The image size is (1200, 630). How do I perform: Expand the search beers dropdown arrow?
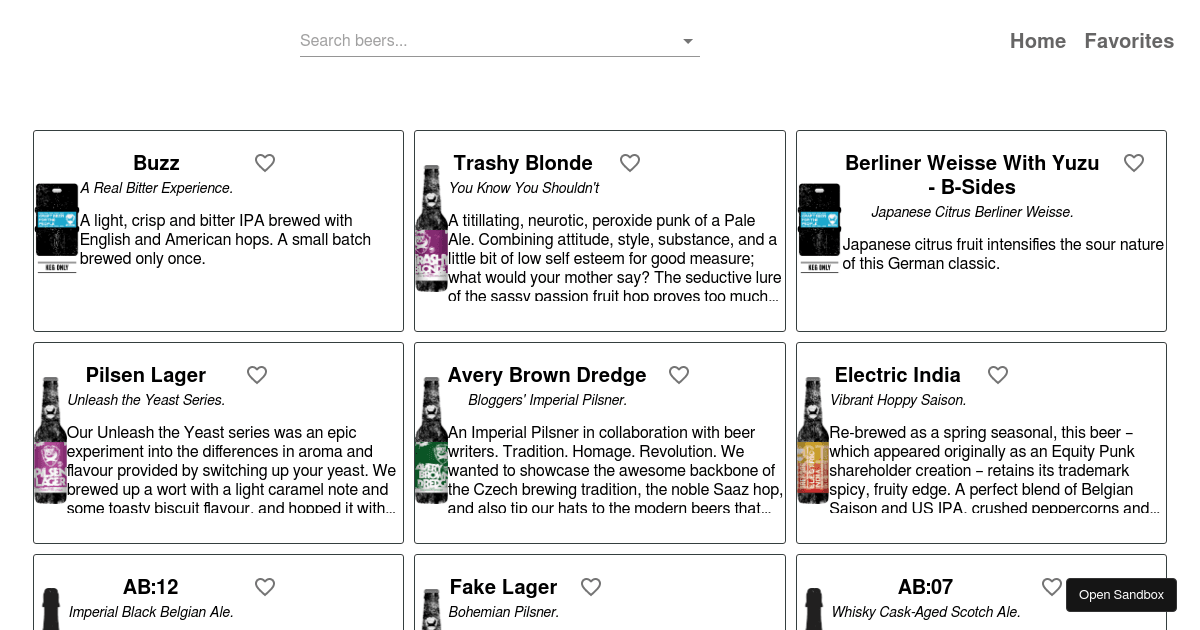688,41
